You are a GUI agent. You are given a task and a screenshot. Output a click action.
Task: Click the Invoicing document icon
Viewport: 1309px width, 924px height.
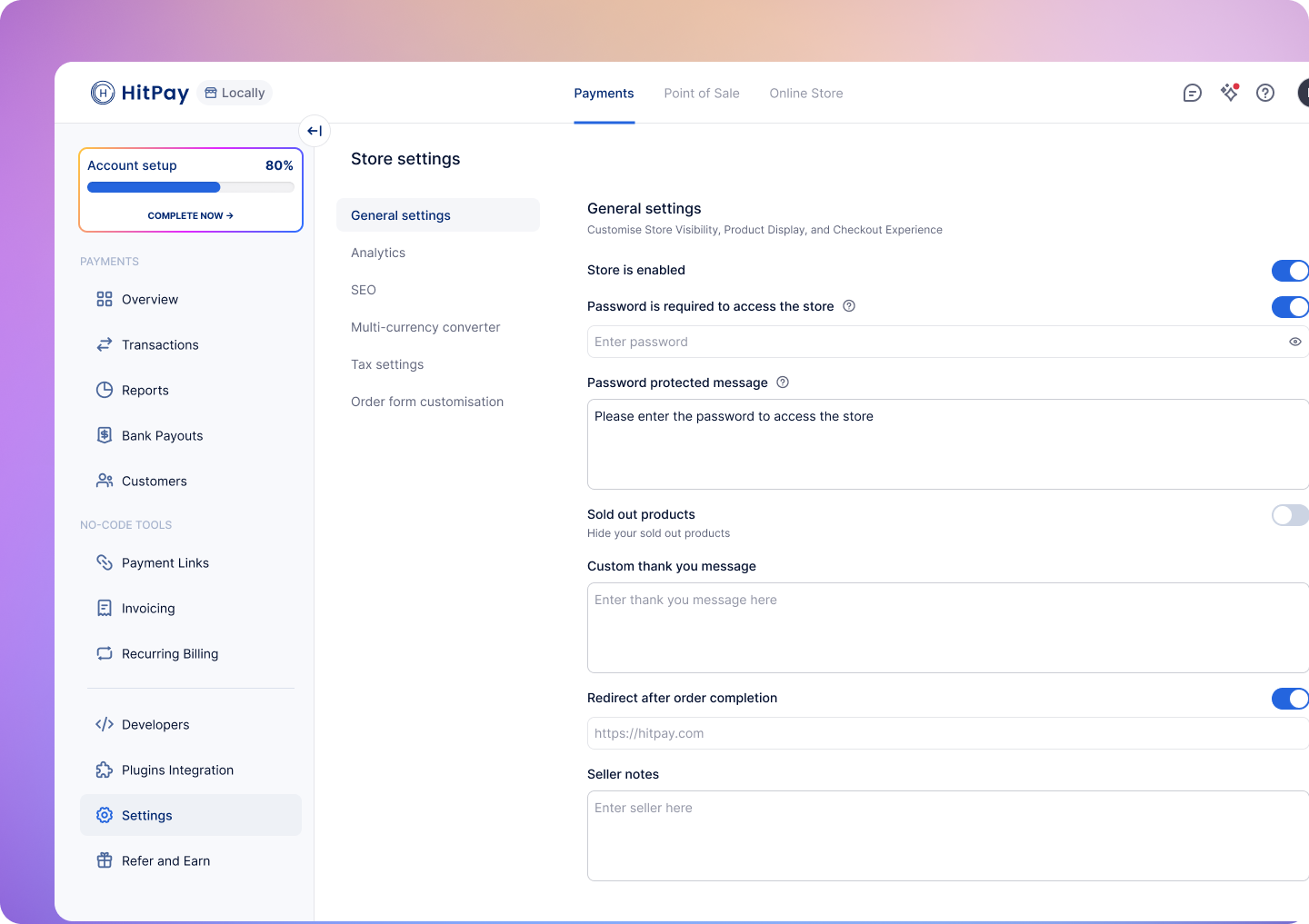(x=105, y=608)
